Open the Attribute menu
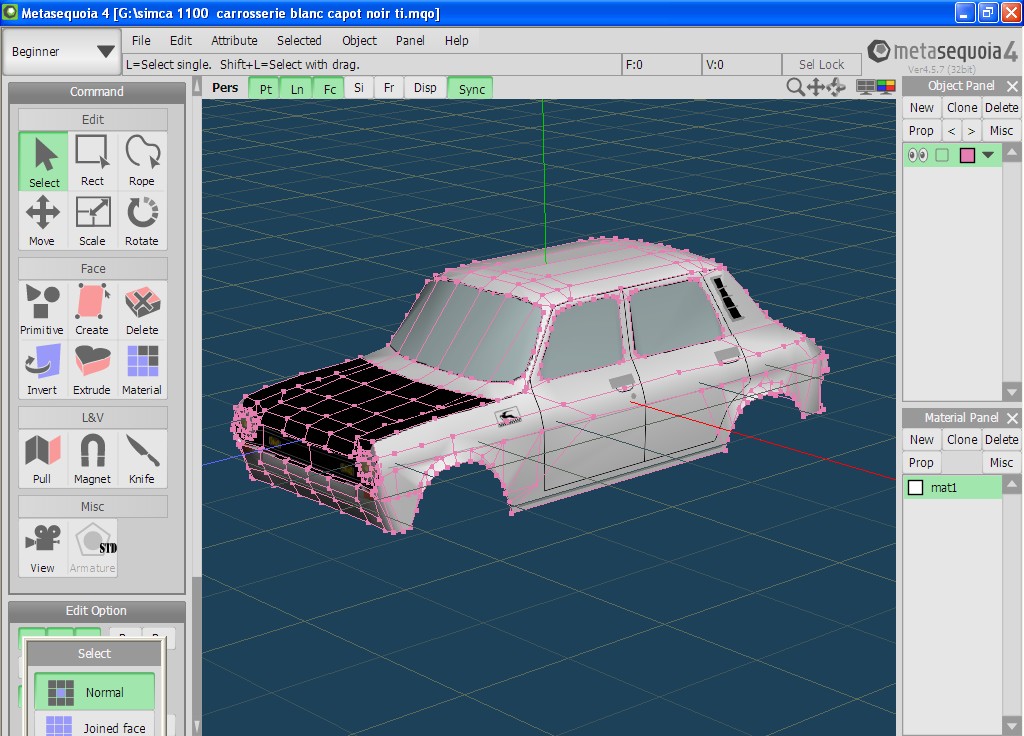The width and height of the screenshot is (1024, 736). (234, 40)
